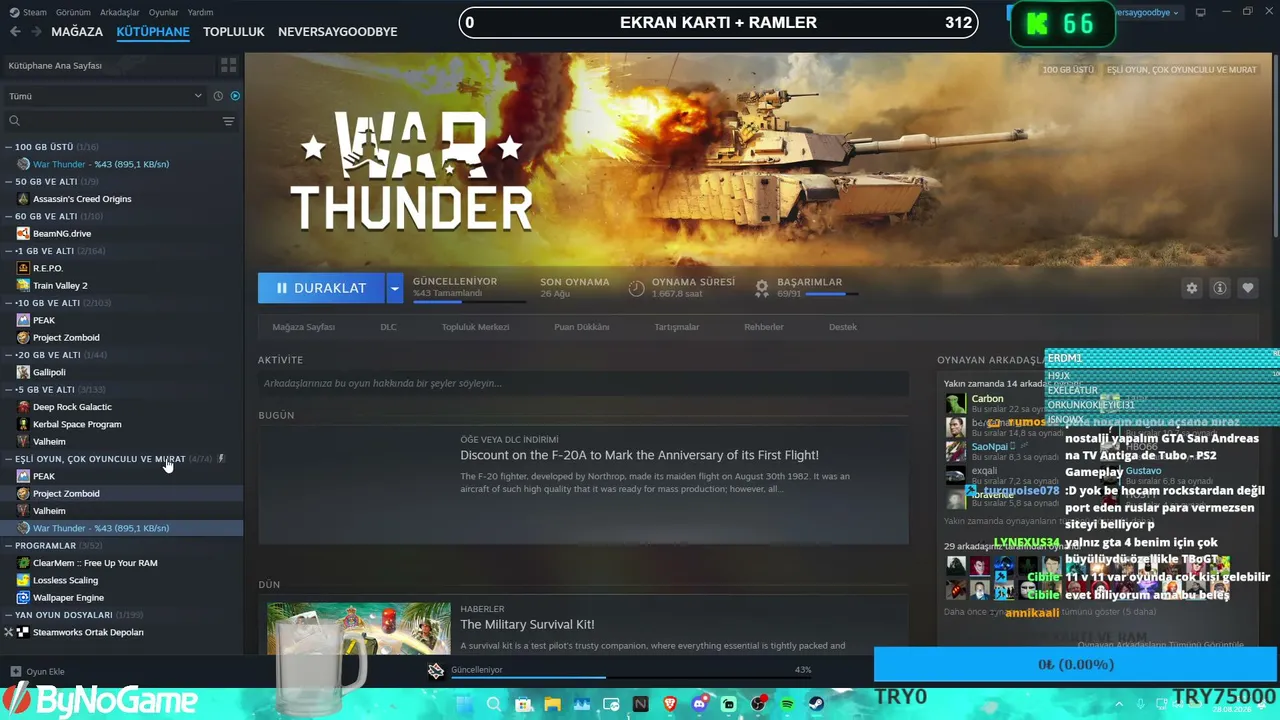Open Steam from the Windows taskbar
Image resolution: width=1280 pixels, height=720 pixels.
(x=816, y=704)
